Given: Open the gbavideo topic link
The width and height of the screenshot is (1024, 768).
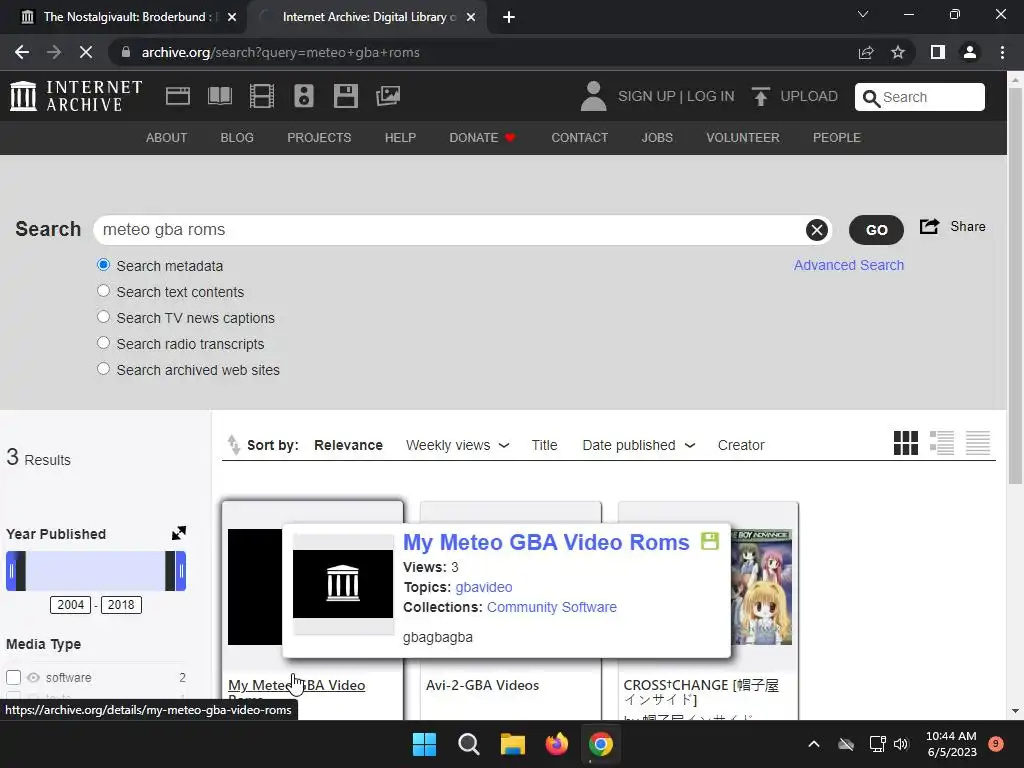Looking at the screenshot, I should point(483,587).
